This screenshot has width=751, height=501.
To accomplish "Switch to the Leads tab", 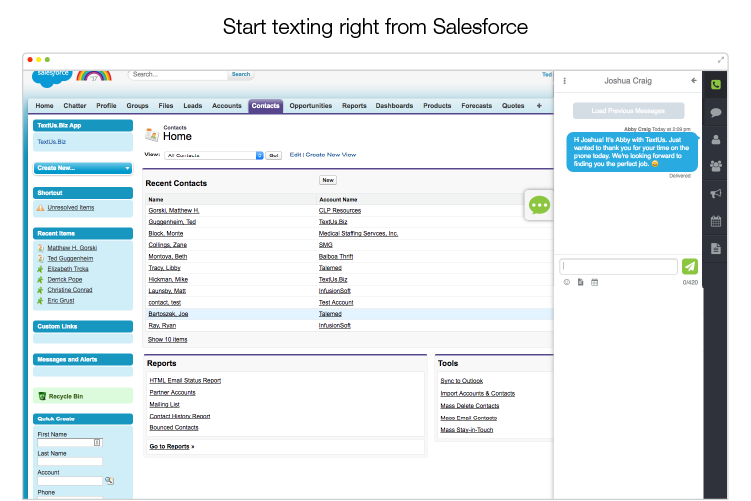I will point(193,105).
